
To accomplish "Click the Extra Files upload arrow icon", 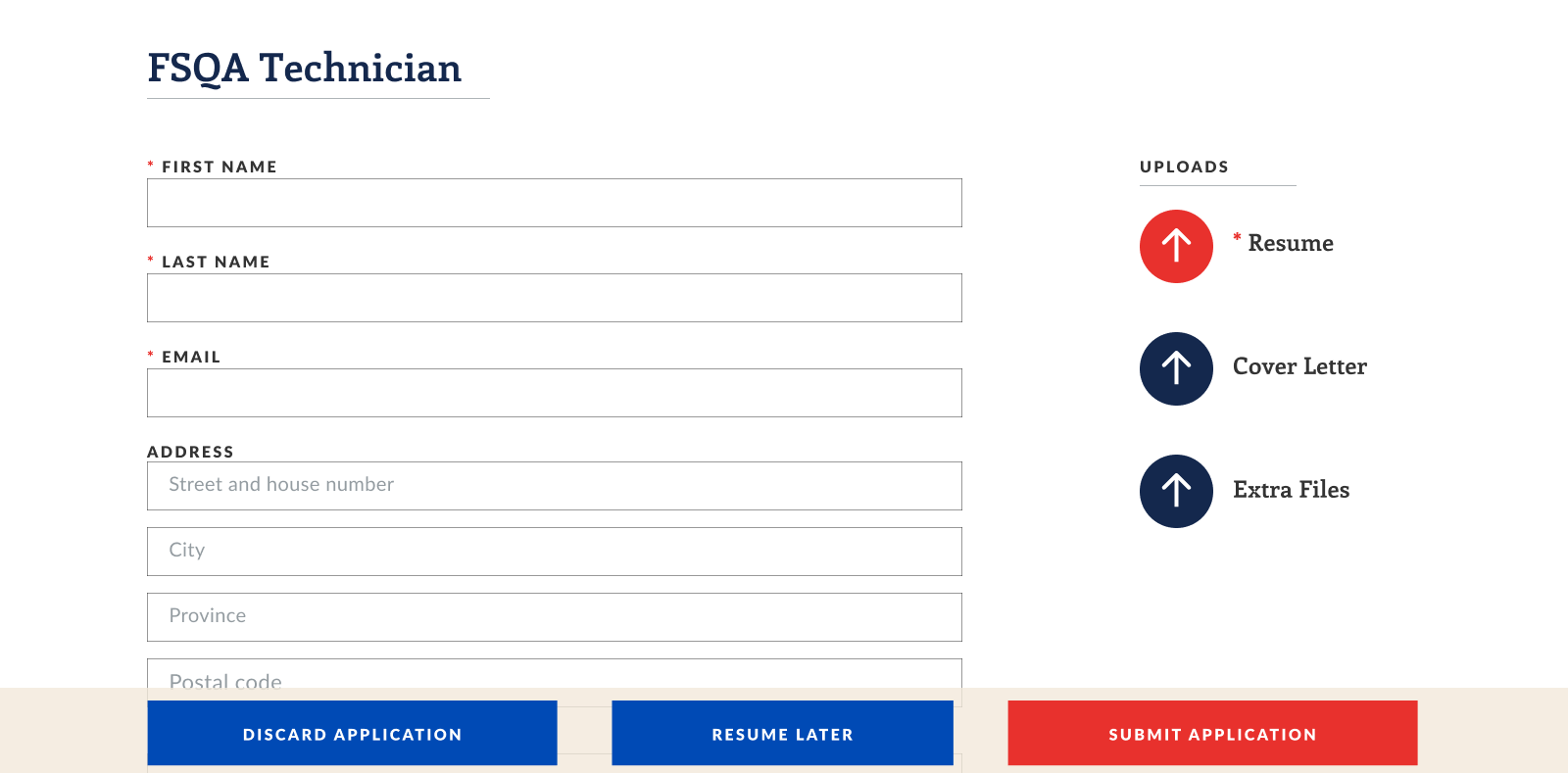I will coord(1176,491).
